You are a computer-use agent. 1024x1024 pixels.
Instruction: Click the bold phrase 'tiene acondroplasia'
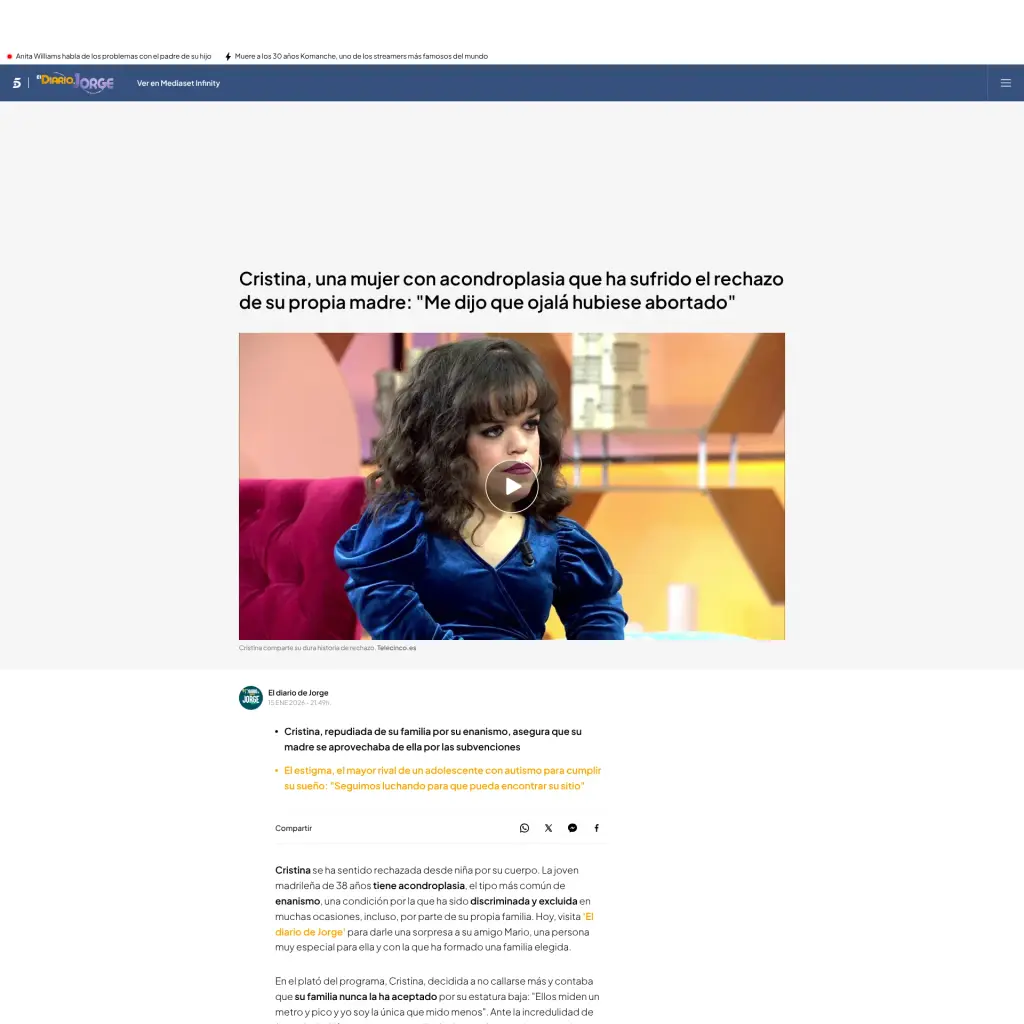tap(419, 886)
